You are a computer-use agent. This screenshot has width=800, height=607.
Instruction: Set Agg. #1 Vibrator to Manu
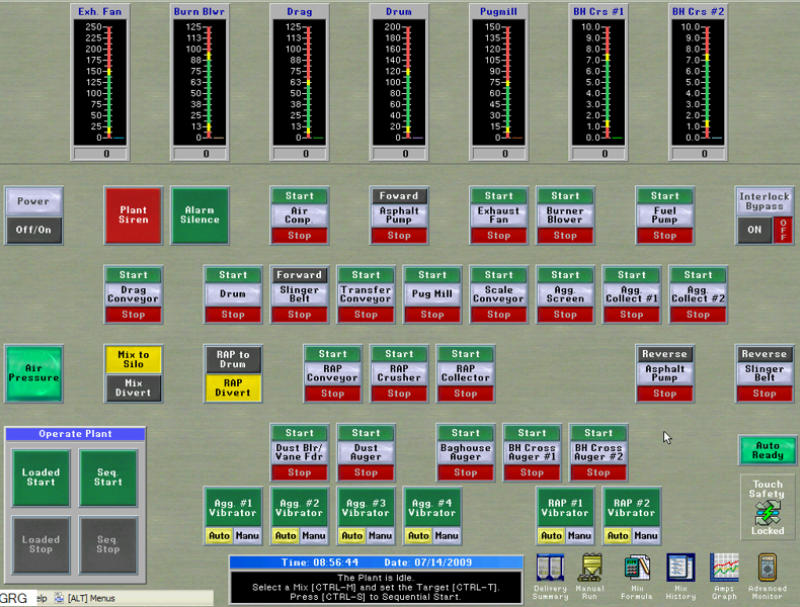pyautogui.click(x=247, y=536)
